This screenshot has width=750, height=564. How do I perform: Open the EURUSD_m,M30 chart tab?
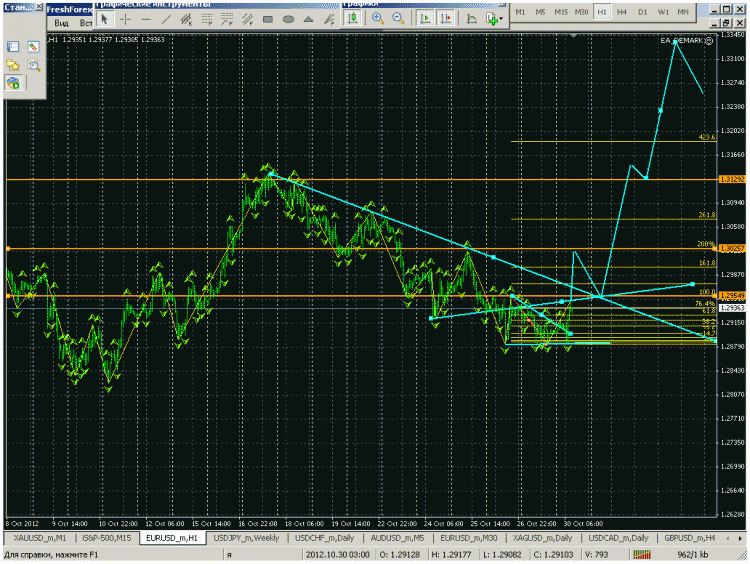pos(469,538)
